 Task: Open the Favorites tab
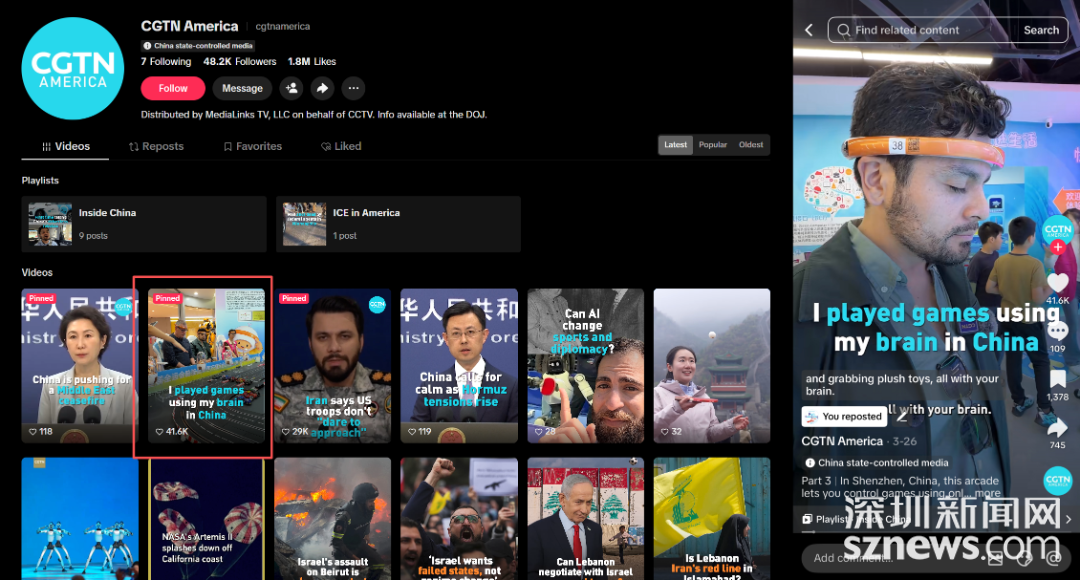[x=253, y=146]
